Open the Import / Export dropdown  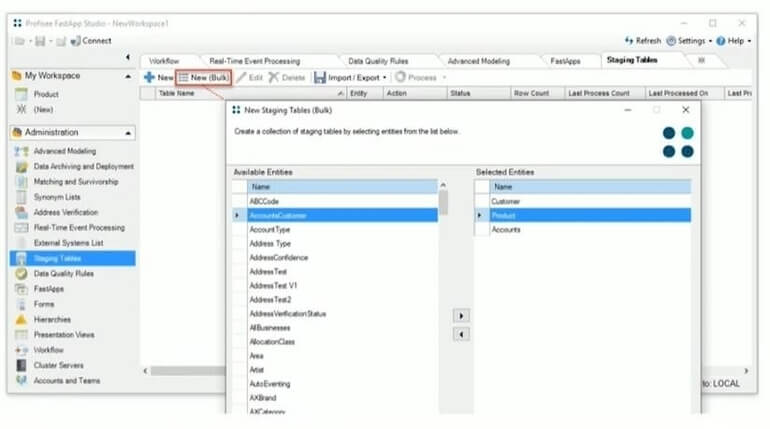pos(350,77)
